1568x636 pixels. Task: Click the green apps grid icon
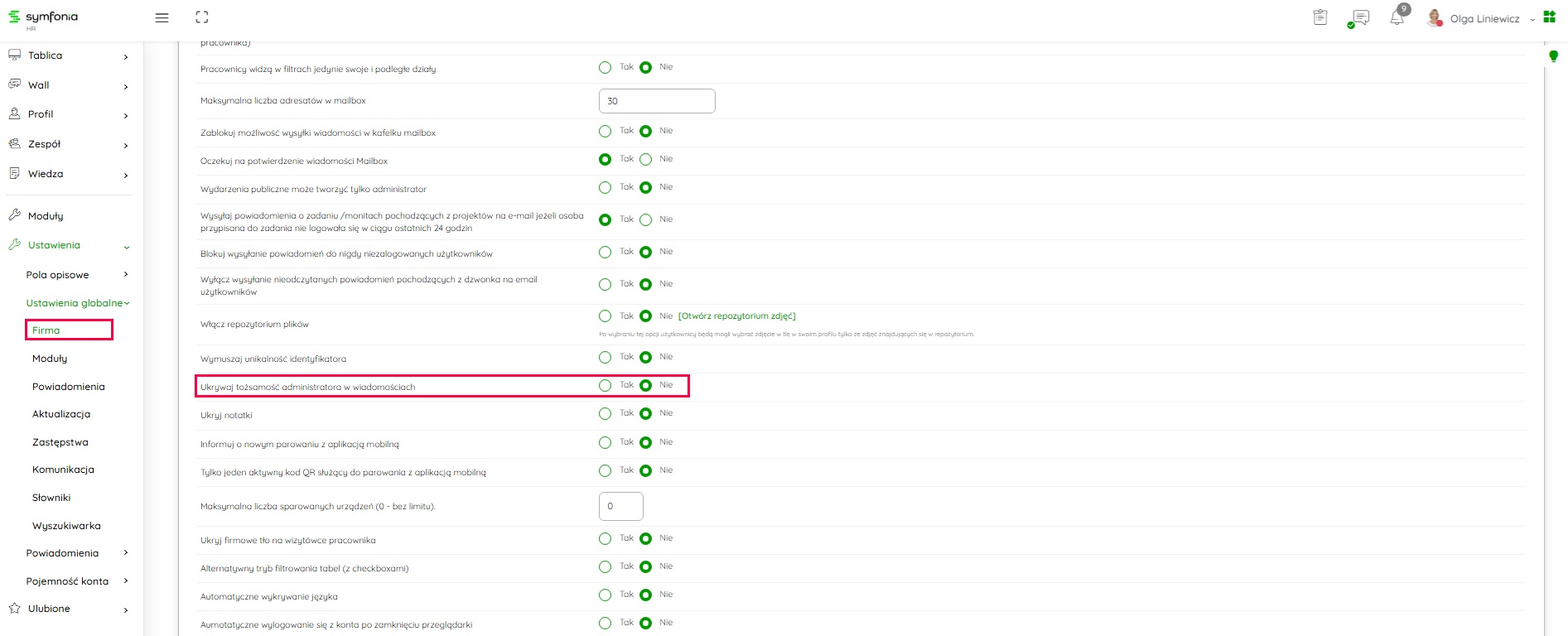(x=1550, y=17)
